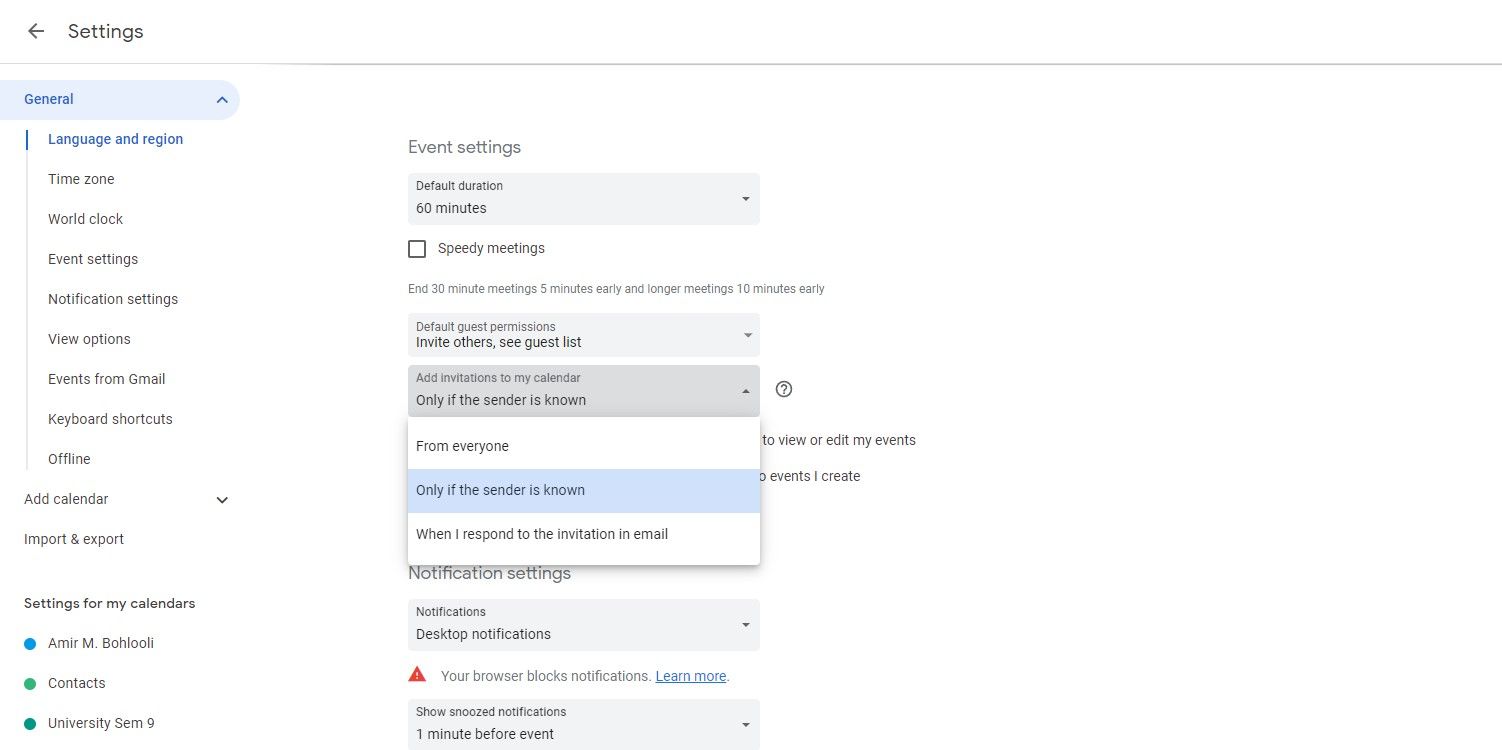Open the Show snoozed notifications dropdown
Screen dimensions: 1502x750
583,724
